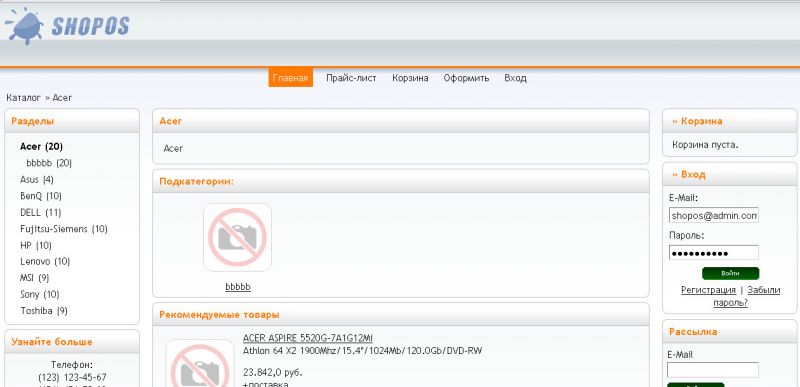The image size is (800, 387).
Task: Click the SHOPOS logo in header
Action: pyautogui.click(x=67, y=25)
